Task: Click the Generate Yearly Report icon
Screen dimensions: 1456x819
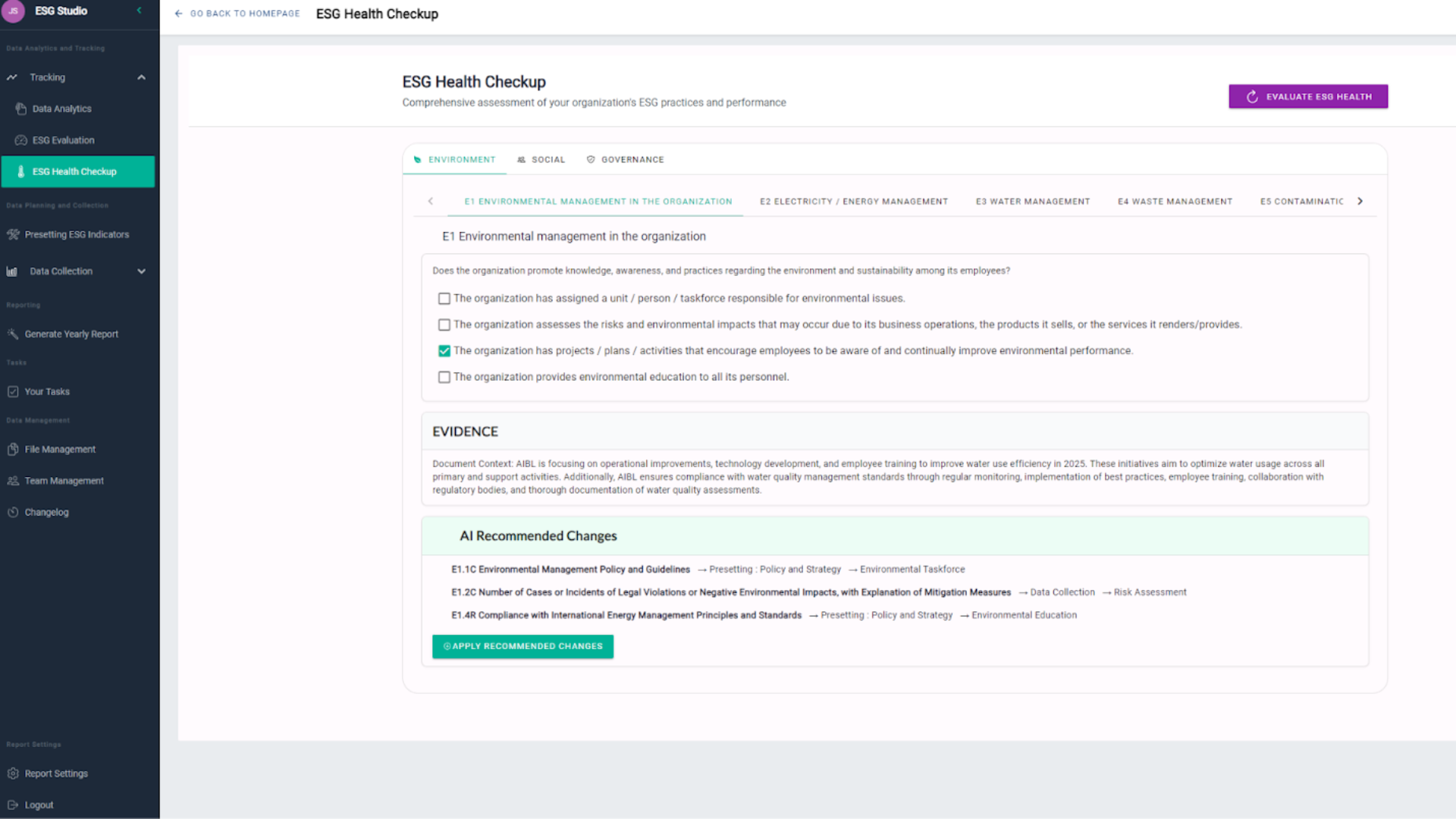Action: coord(13,334)
